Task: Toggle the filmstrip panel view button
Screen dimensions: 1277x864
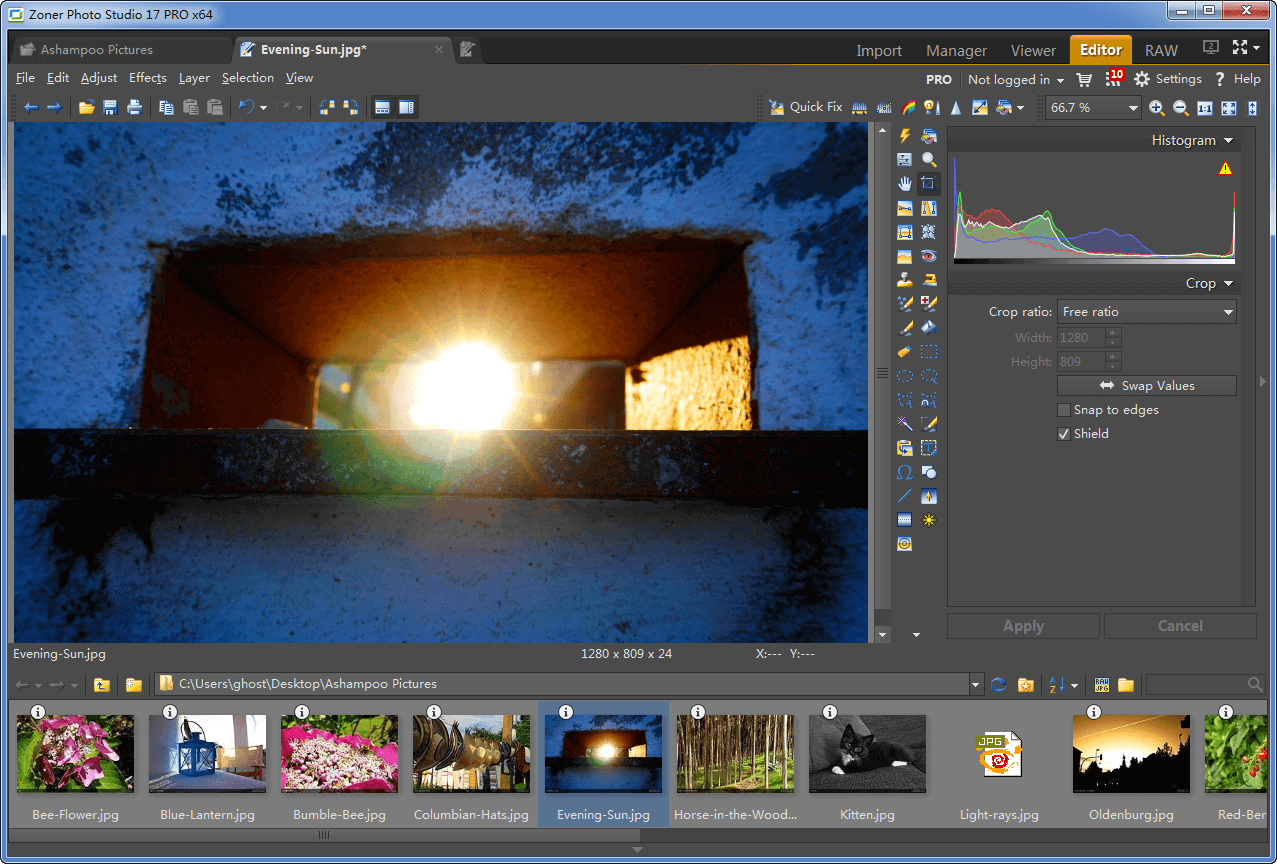Action: 382,108
